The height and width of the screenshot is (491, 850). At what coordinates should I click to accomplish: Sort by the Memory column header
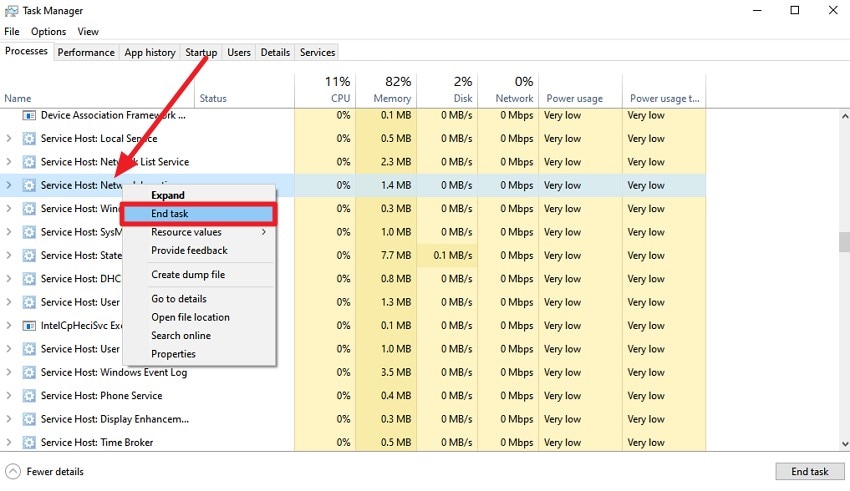pyautogui.click(x=386, y=90)
